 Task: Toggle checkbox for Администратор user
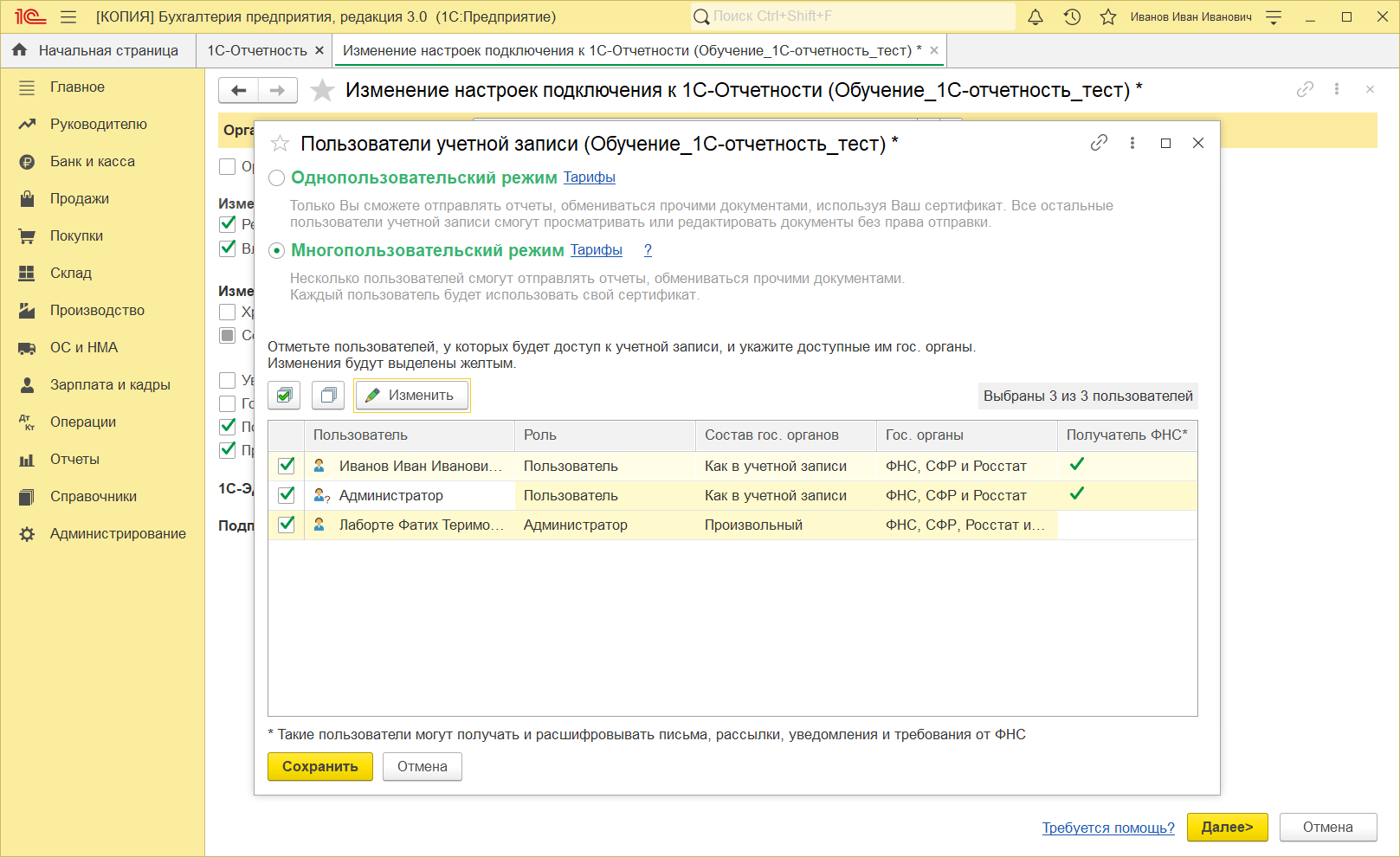(287, 495)
